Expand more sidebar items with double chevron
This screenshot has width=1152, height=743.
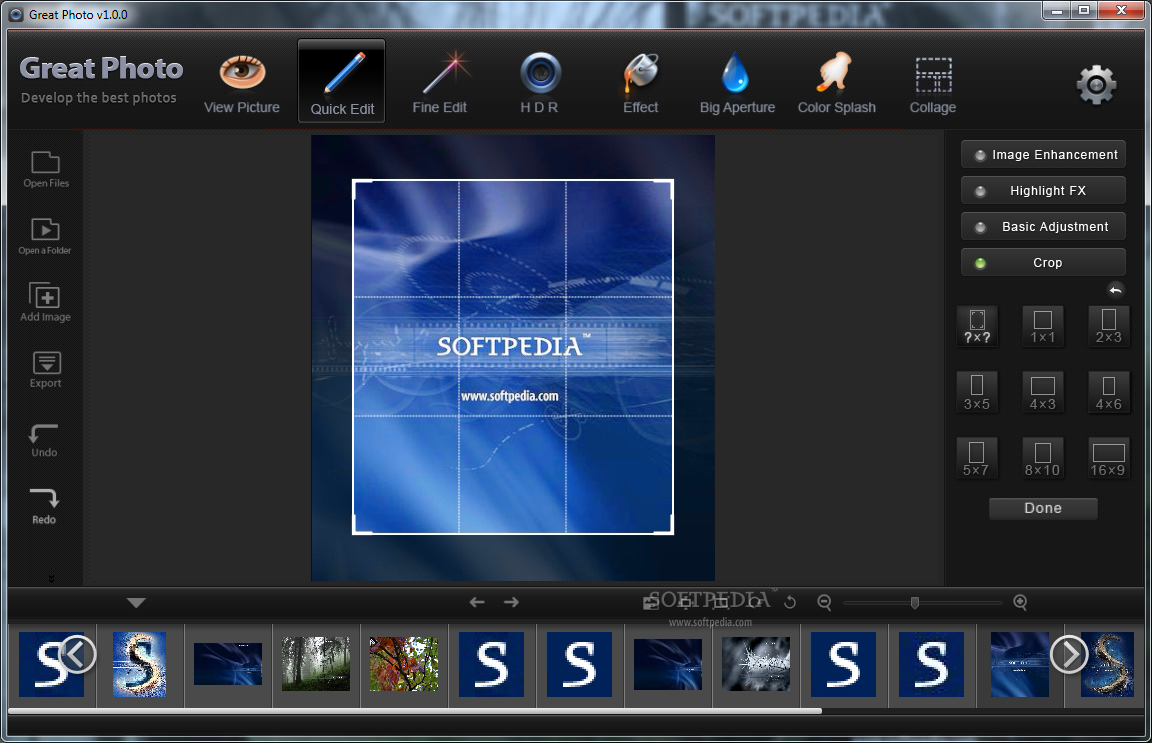(51, 578)
